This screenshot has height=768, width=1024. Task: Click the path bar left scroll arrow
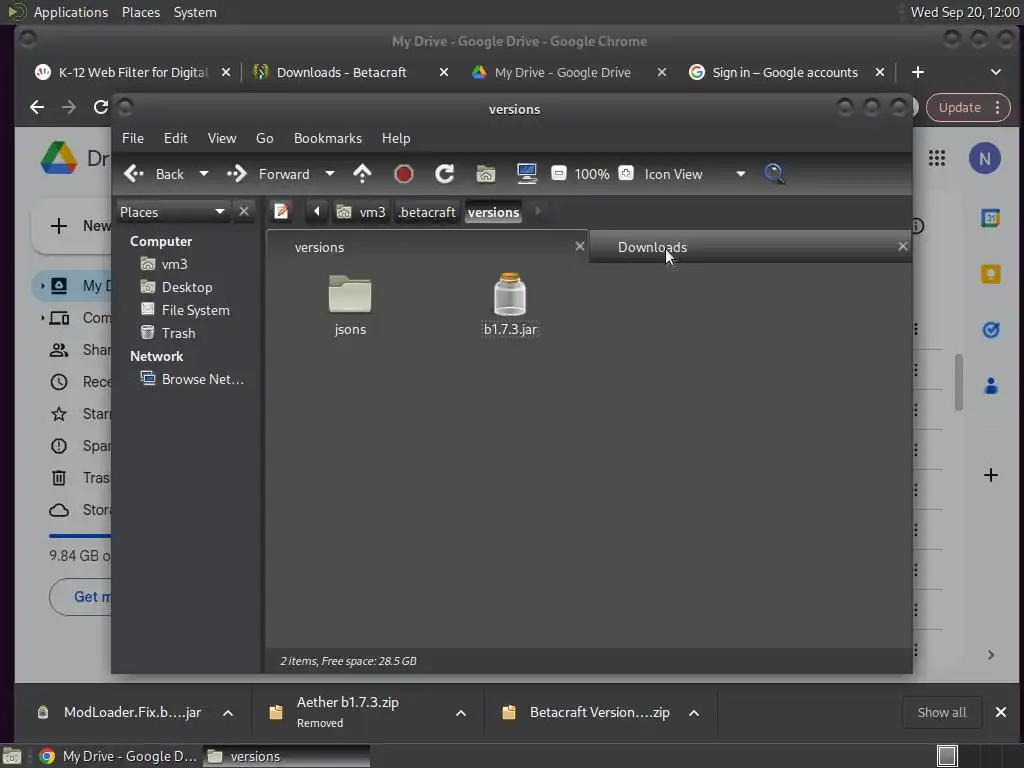pyautogui.click(x=317, y=211)
